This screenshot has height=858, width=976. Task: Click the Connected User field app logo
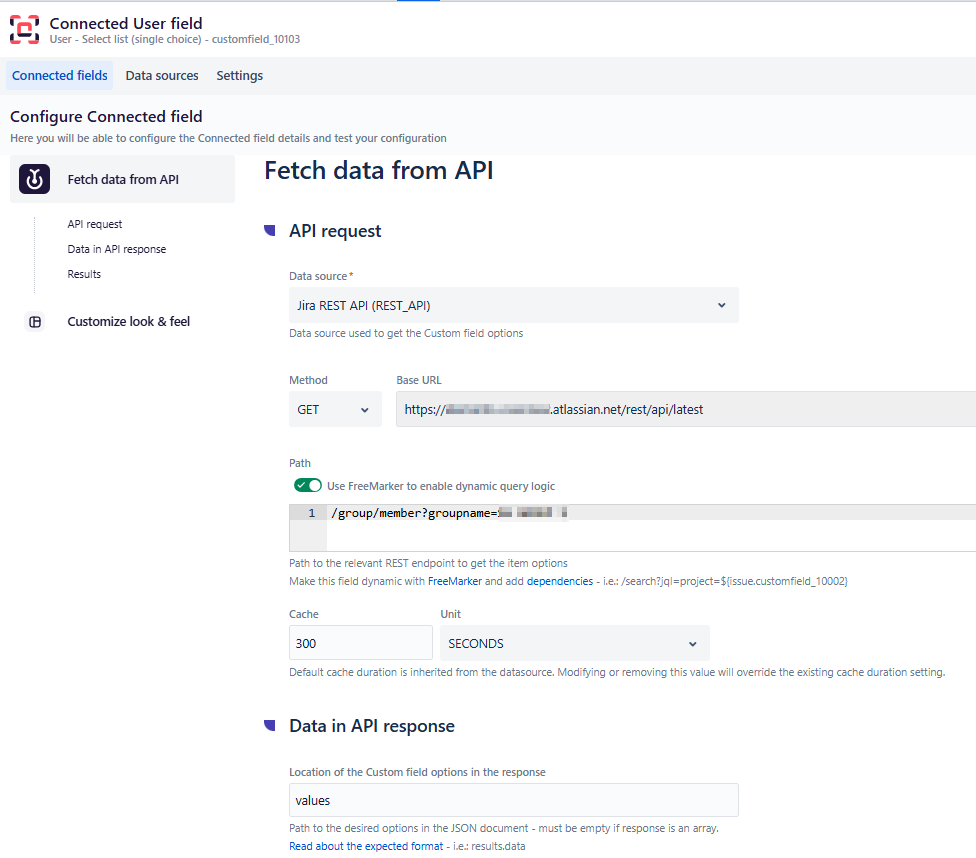(x=25, y=29)
